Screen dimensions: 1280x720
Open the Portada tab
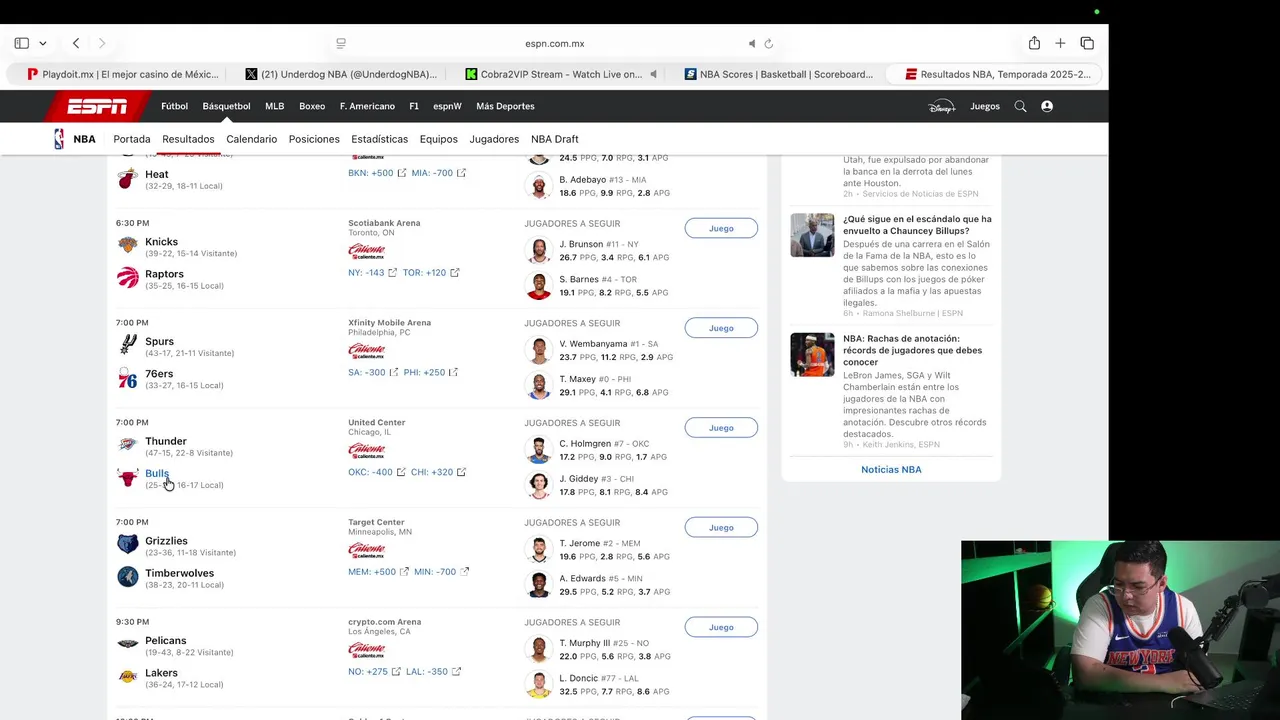[x=132, y=139]
